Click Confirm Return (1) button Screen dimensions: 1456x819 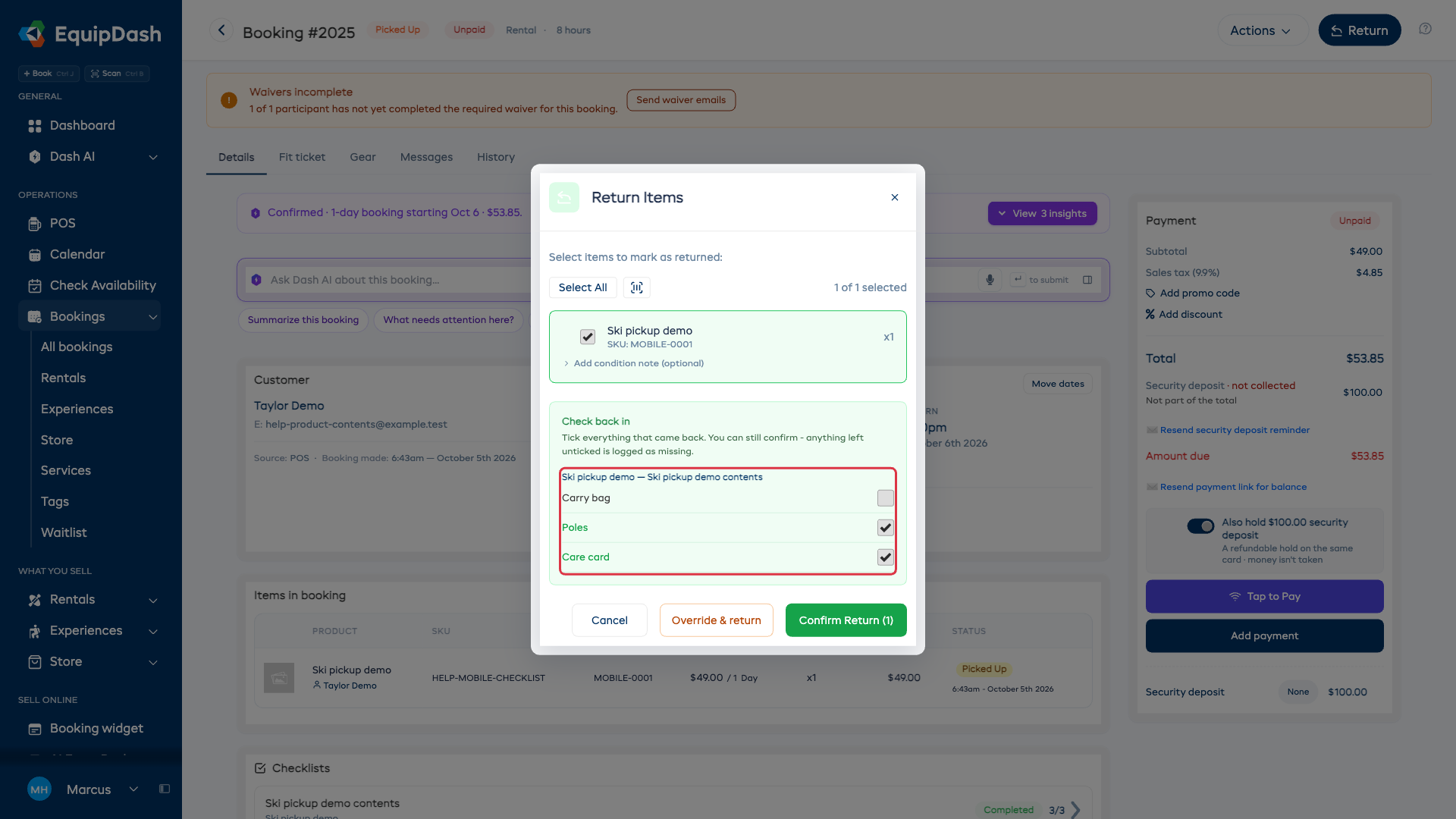(846, 620)
